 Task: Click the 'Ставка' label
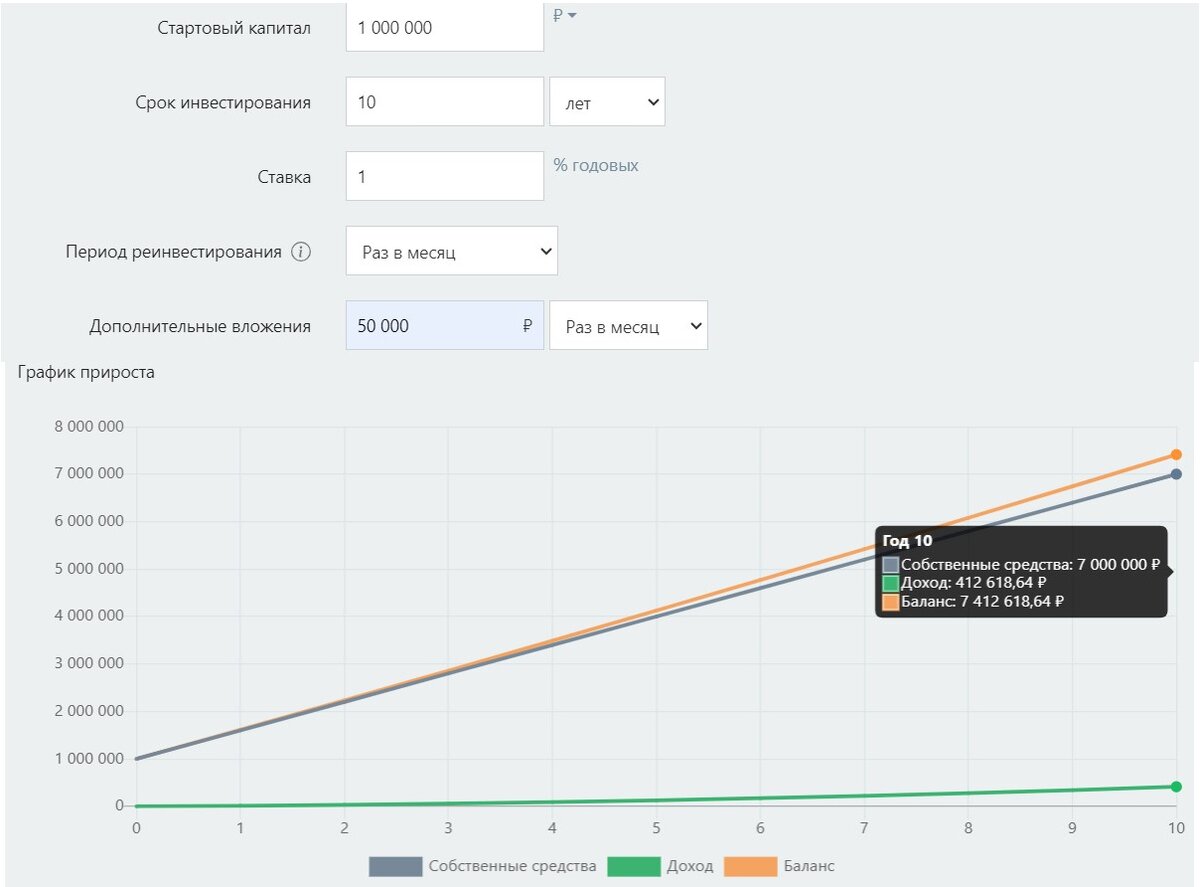[x=284, y=177]
